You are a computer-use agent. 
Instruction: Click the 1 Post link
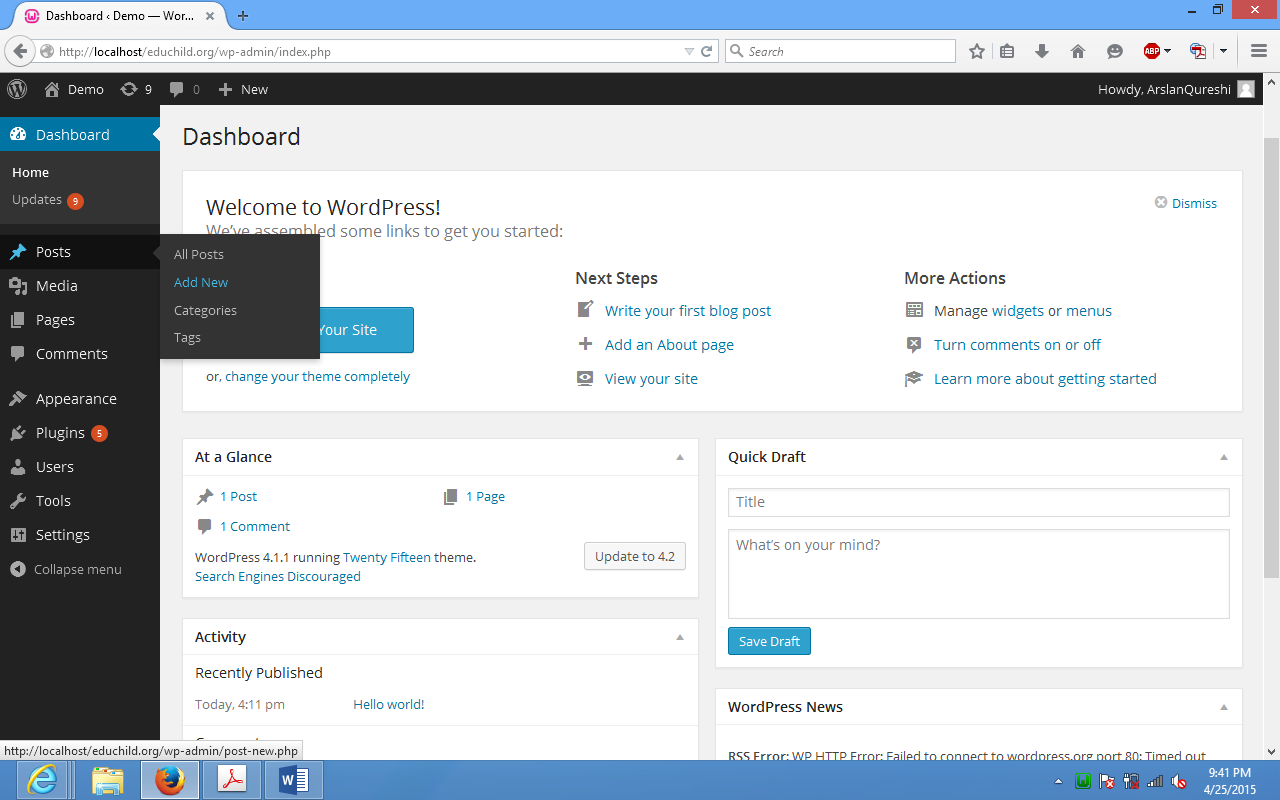(x=238, y=497)
